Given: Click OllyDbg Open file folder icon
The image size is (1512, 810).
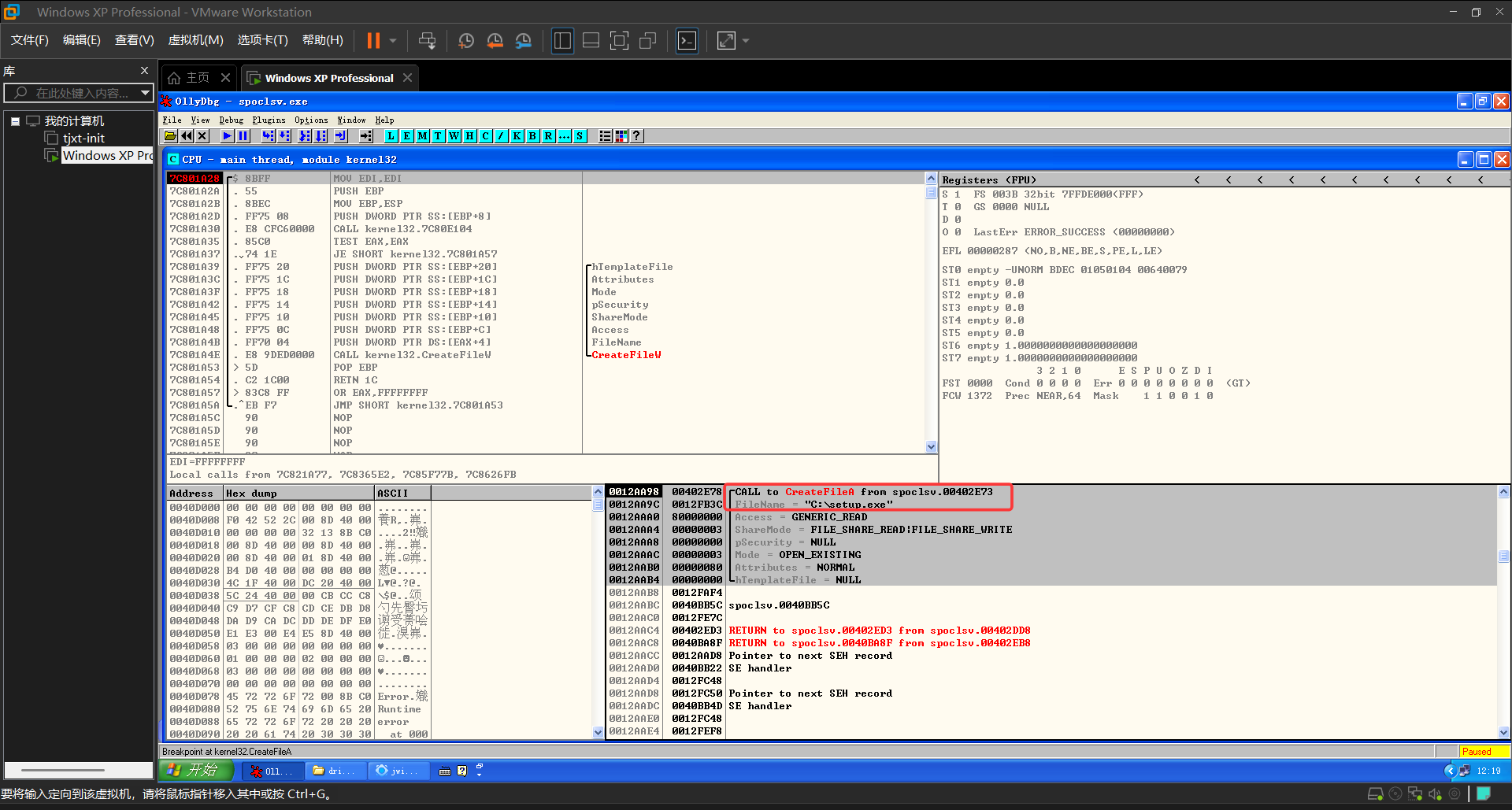Looking at the screenshot, I should (x=170, y=136).
